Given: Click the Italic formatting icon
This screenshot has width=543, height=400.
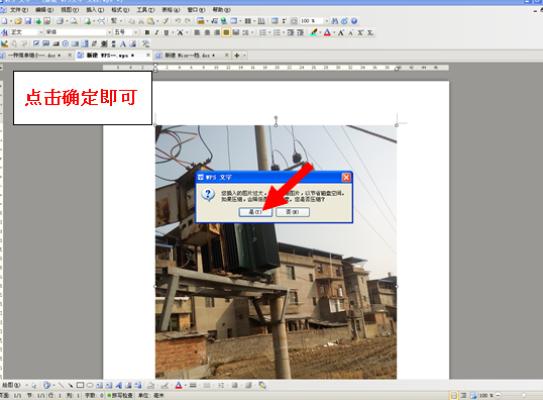Looking at the screenshot, I should (x=157, y=33).
